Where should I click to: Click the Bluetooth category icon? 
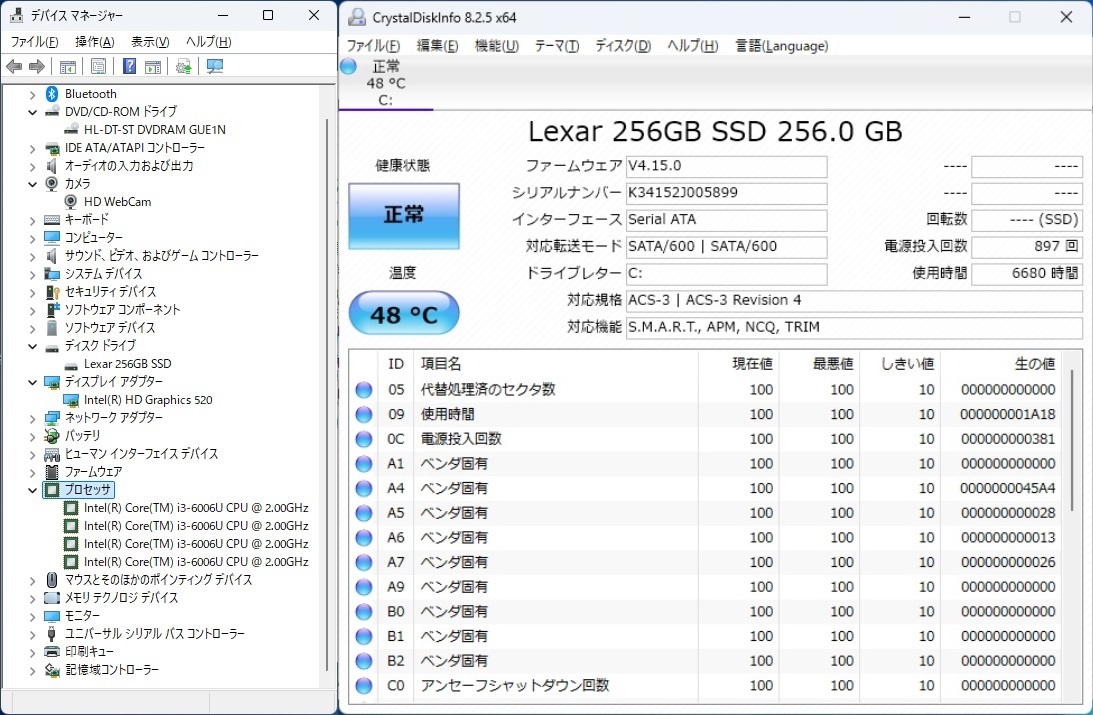(x=52, y=93)
